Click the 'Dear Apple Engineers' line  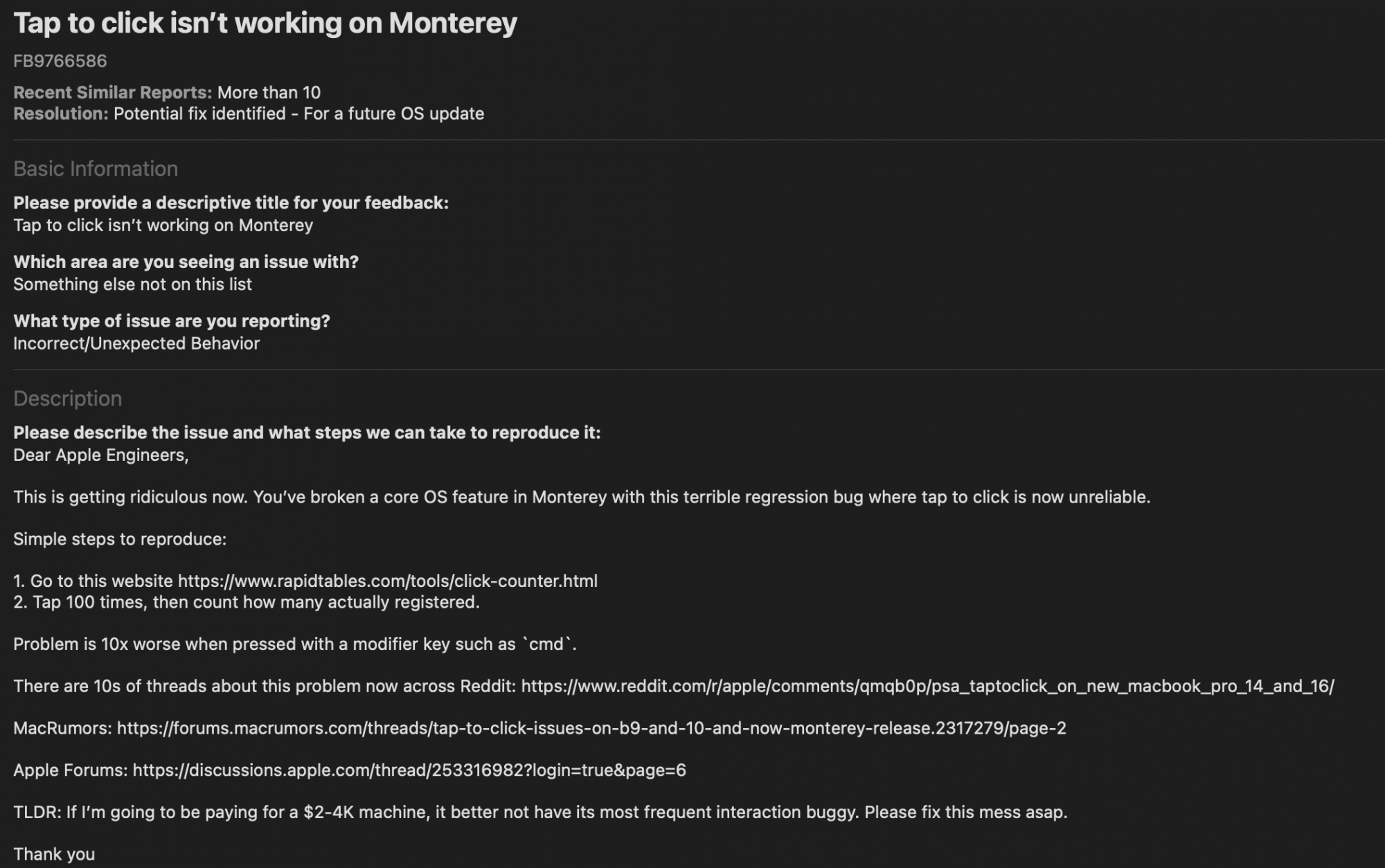[101, 455]
